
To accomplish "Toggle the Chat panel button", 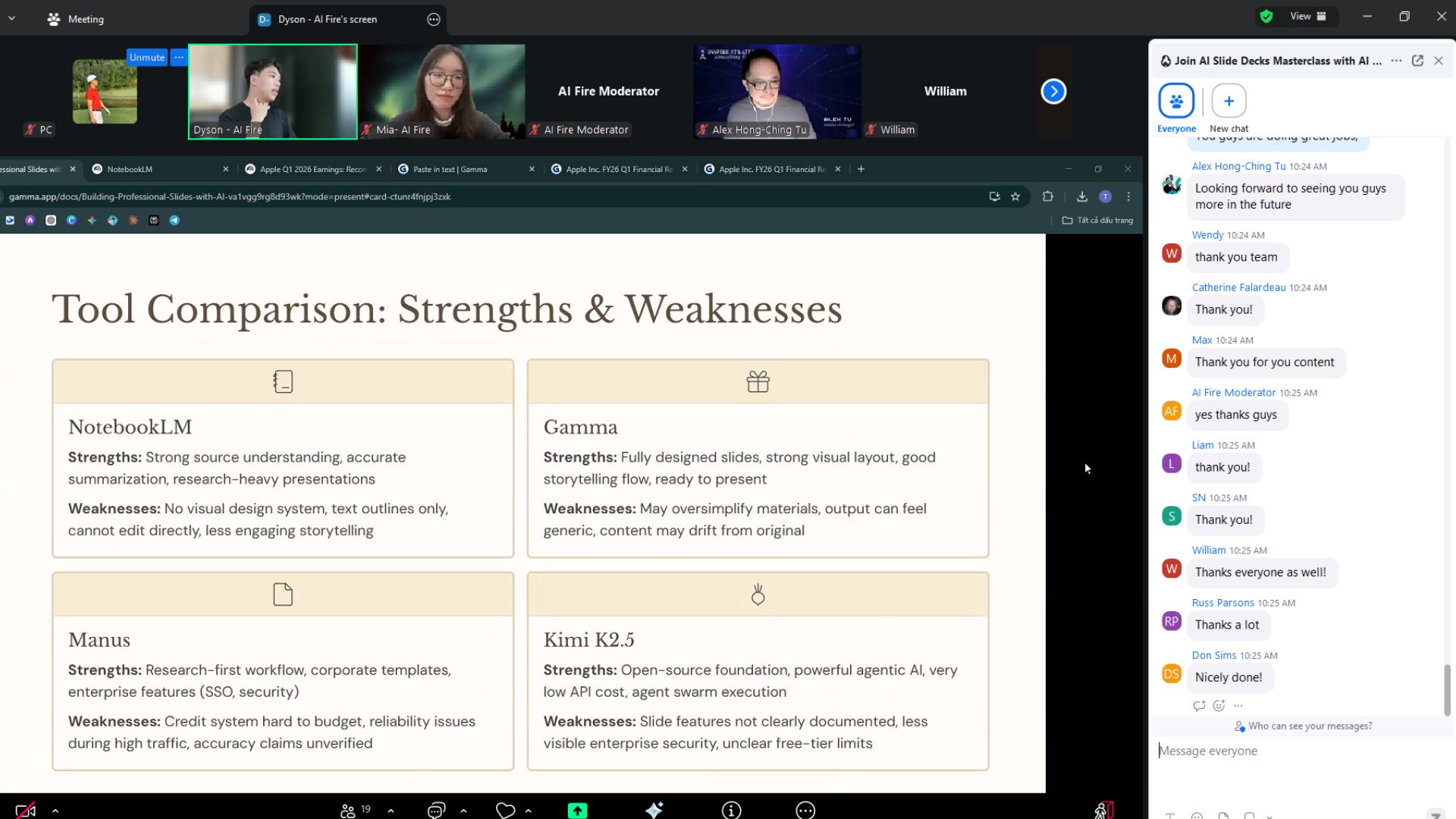I will 435,811.
